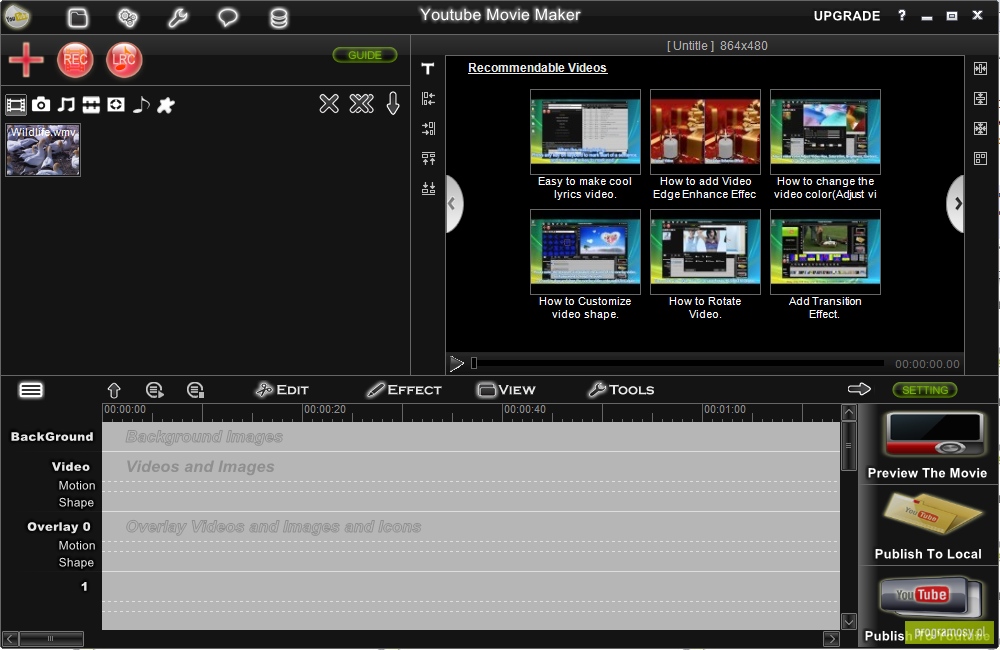1000x650 pixels.
Task: Open 'How to add Video Edge Enhance' thumbnail
Action: 705,132
